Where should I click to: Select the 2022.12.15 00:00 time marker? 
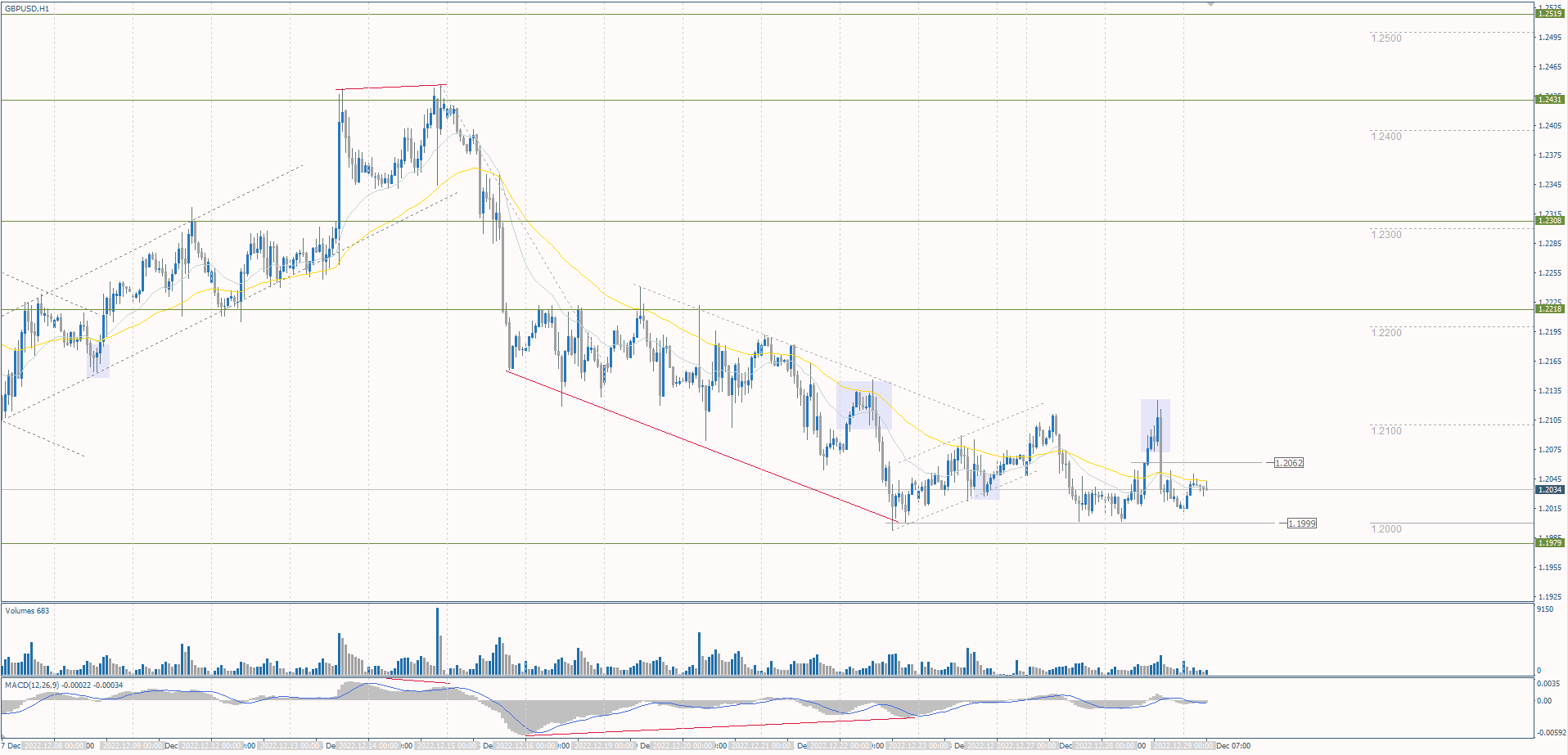(x=447, y=746)
